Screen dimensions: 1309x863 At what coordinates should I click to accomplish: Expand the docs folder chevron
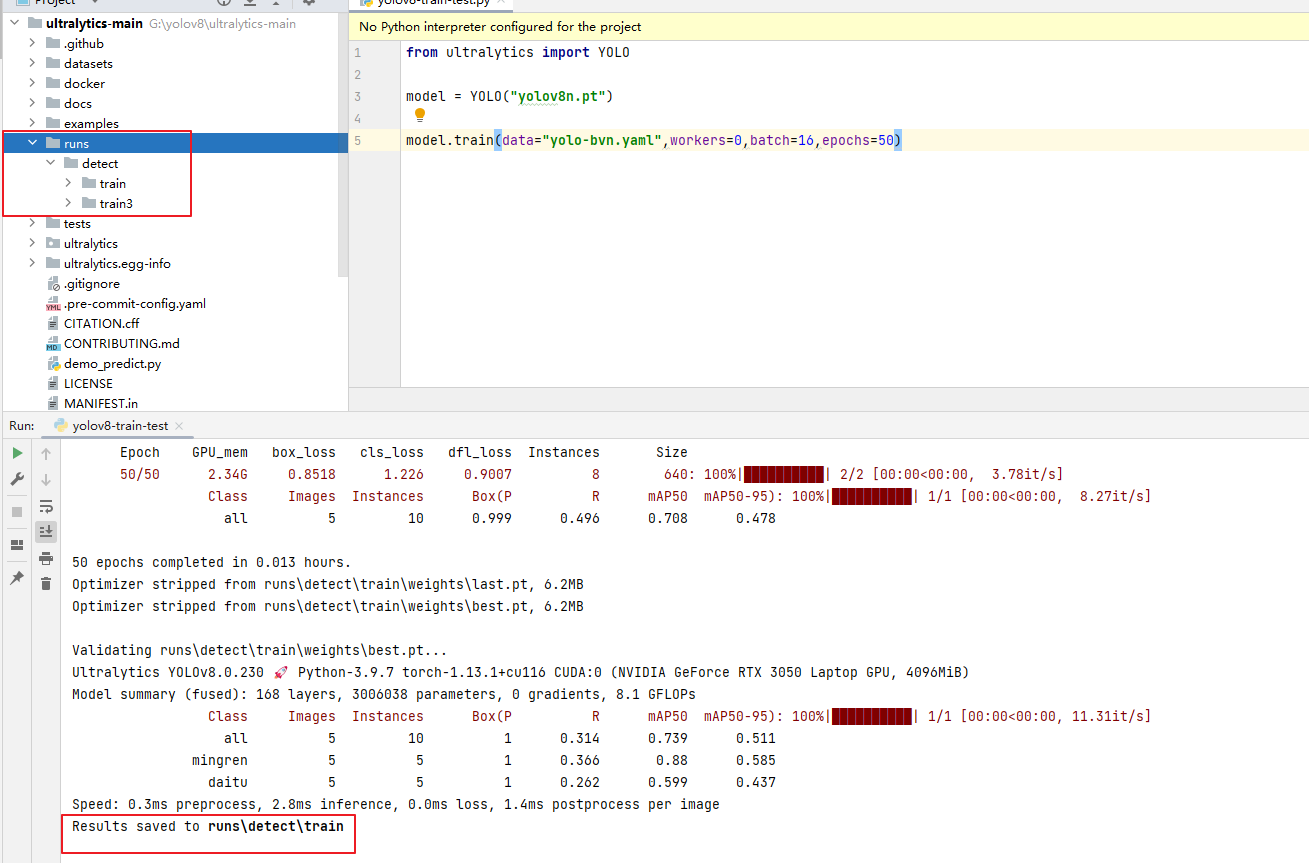[32, 103]
